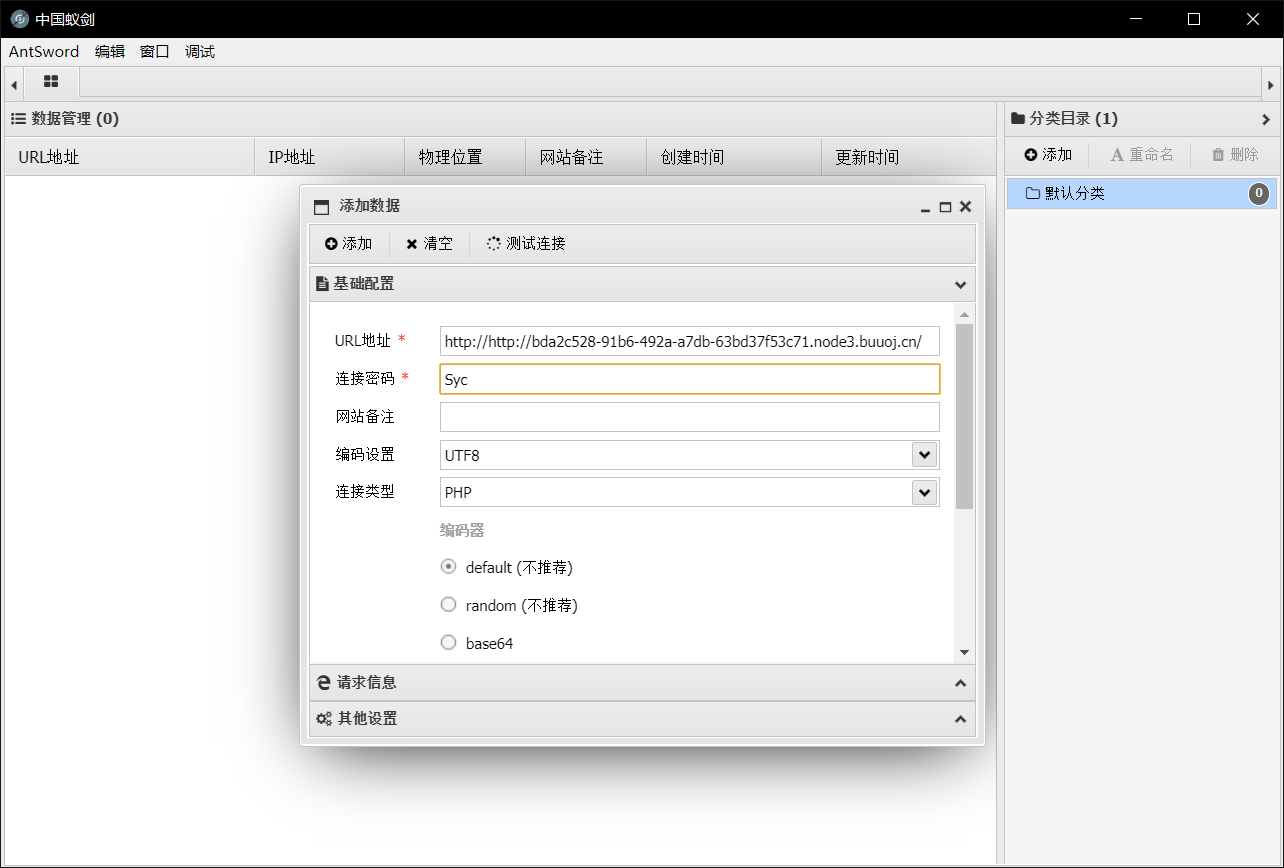The height and width of the screenshot is (868, 1284).
Task: Click the gear icon on 其他设置 section
Action: pos(323,718)
